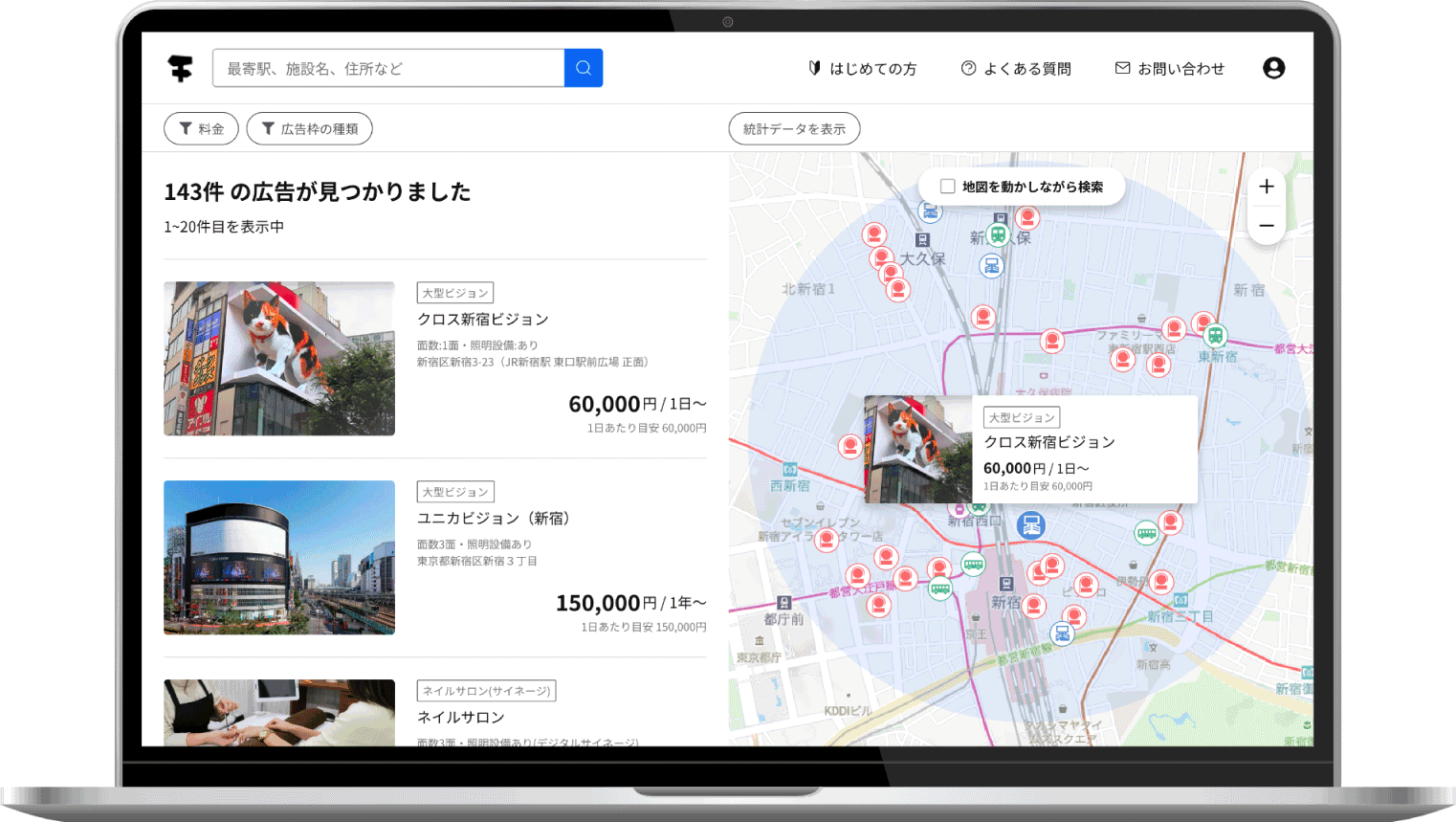Select the green train marker near 東新宿

pos(1214,336)
